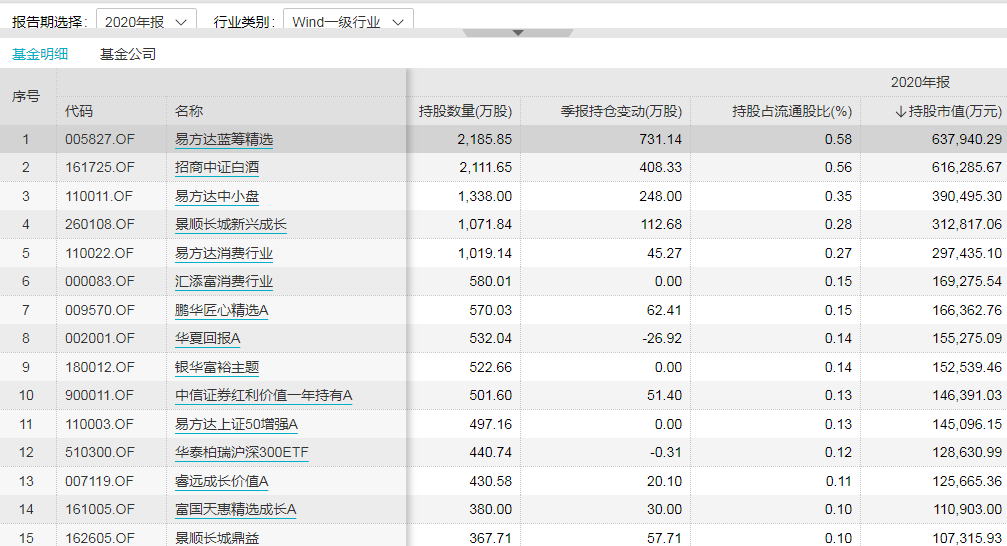1007x546 pixels.
Task: Click the position change value -0.31
Action: (666, 453)
